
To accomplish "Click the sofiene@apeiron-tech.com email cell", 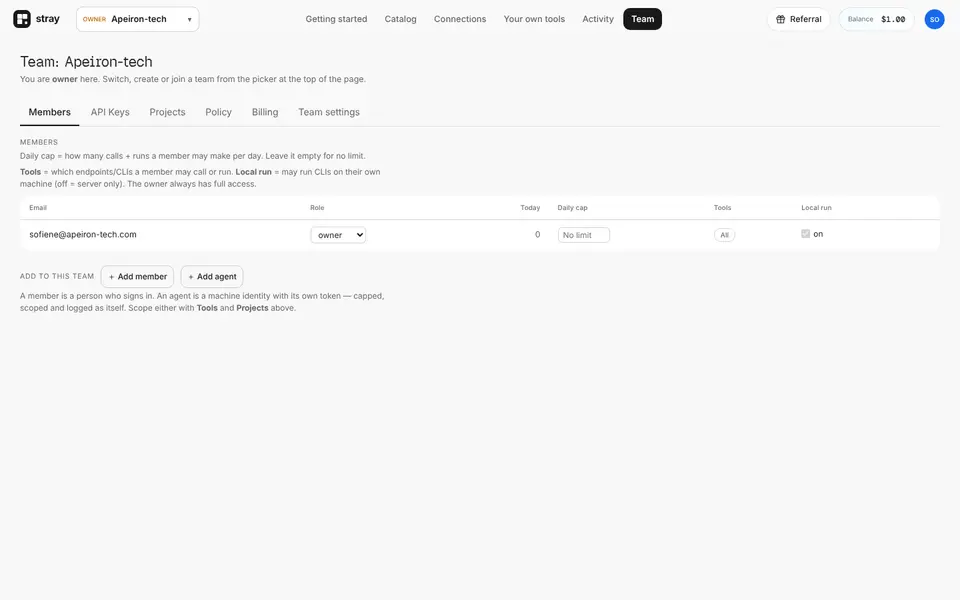I will [x=83, y=234].
